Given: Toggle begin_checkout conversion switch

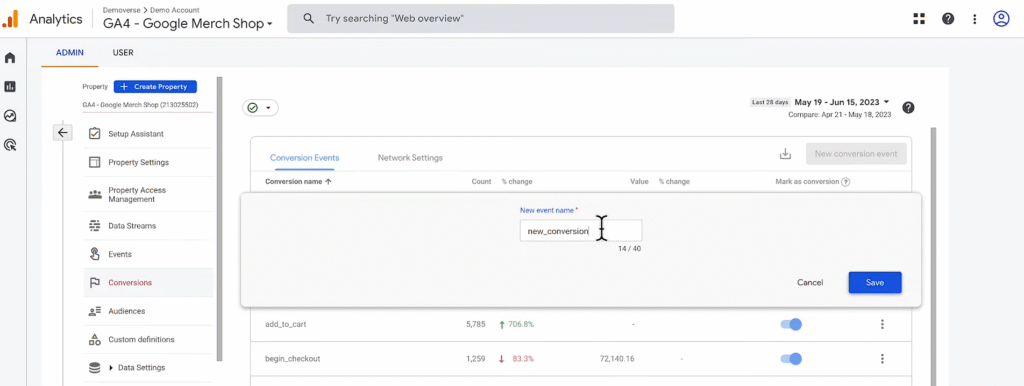Looking at the screenshot, I should tap(791, 359).
